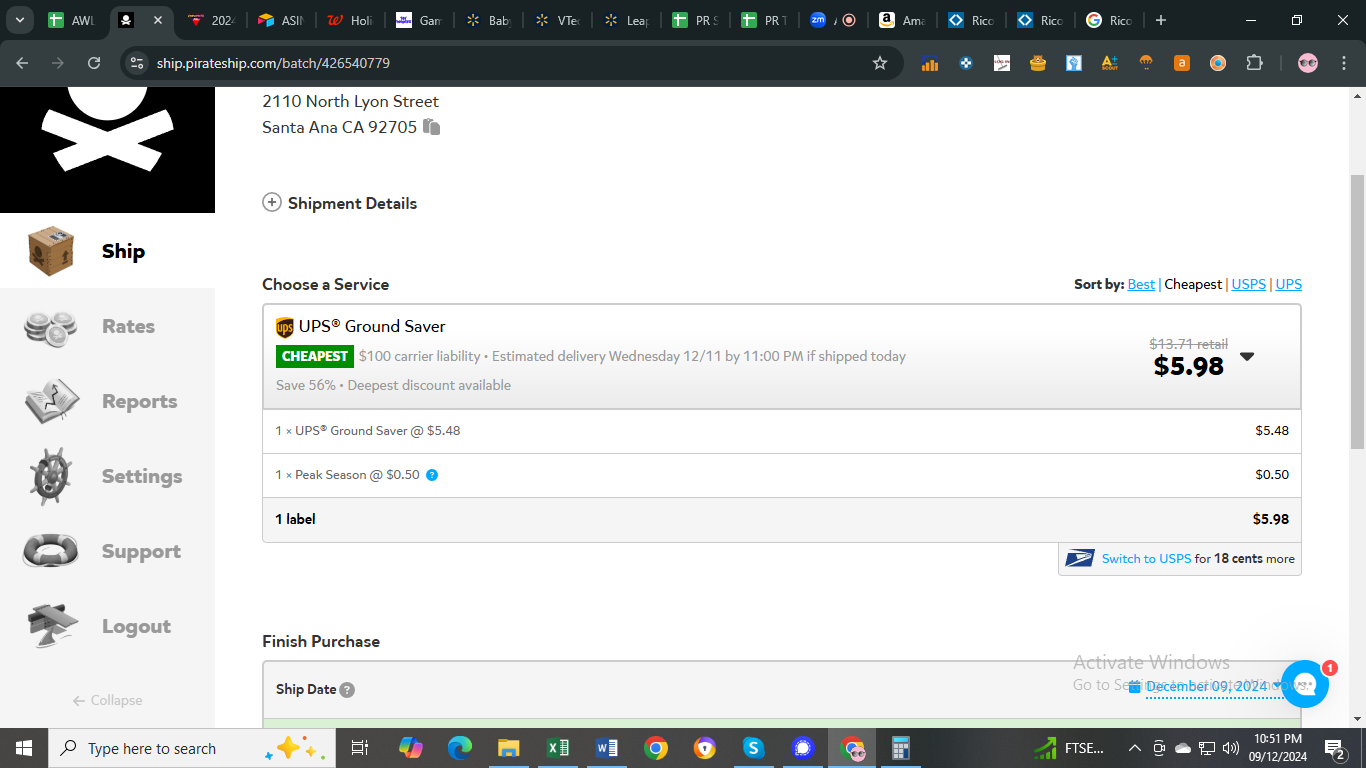Switch to the Google tab
The image size is (1366, 768).
click(1110, 20)
